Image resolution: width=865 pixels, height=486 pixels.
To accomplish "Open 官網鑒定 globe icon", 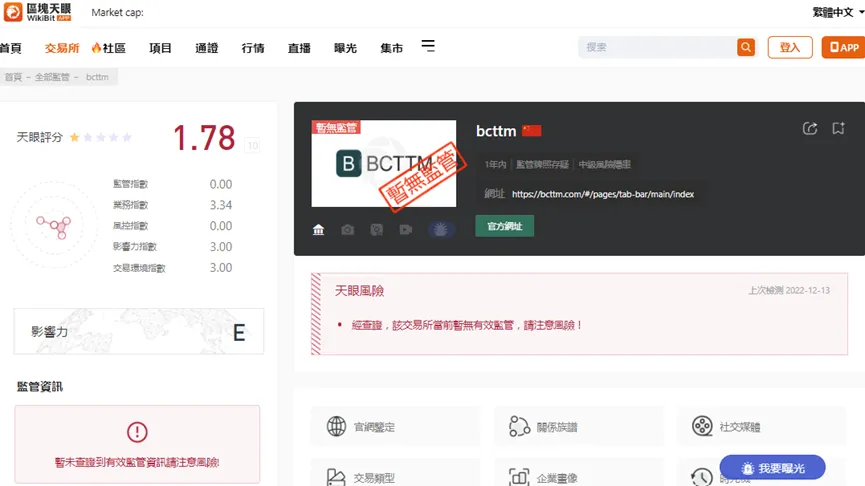I will [337, 426].
